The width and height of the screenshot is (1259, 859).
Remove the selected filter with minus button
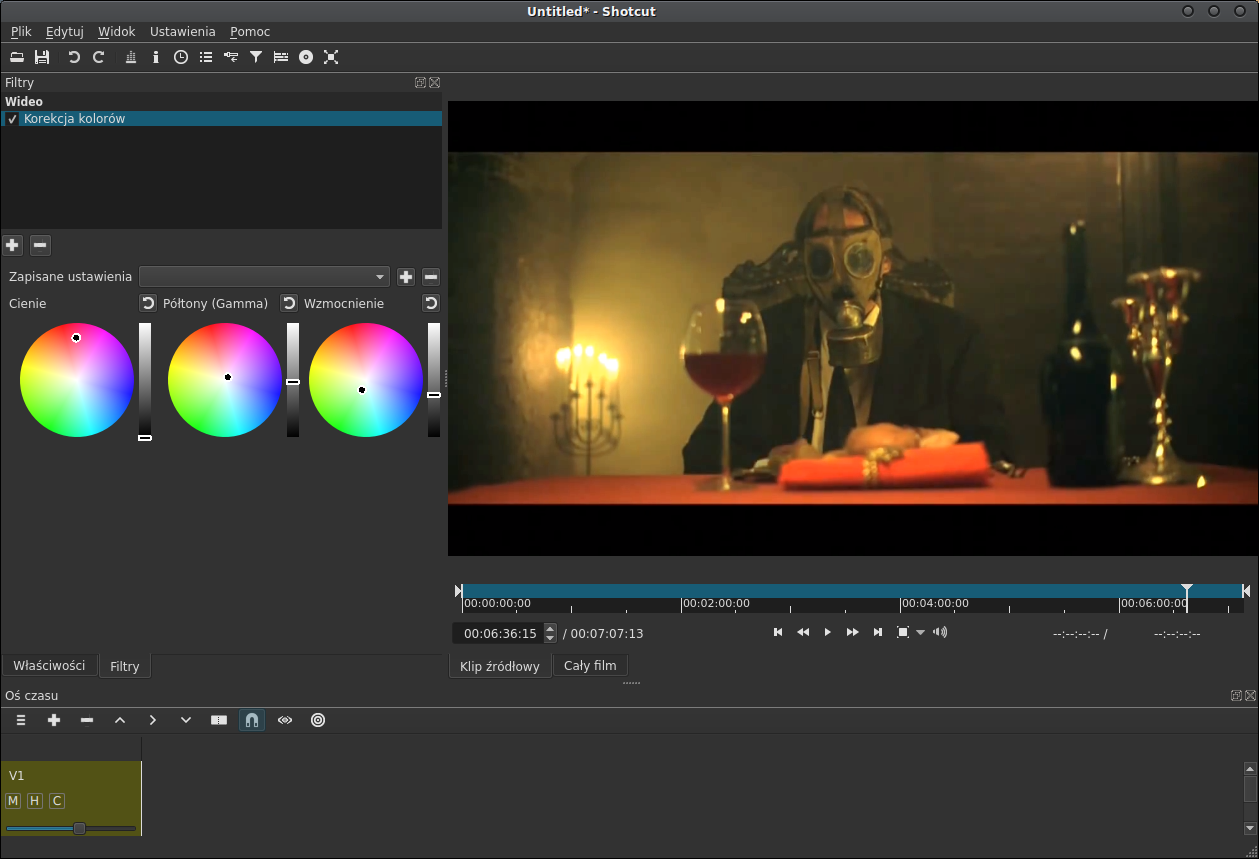coord(40,245)
